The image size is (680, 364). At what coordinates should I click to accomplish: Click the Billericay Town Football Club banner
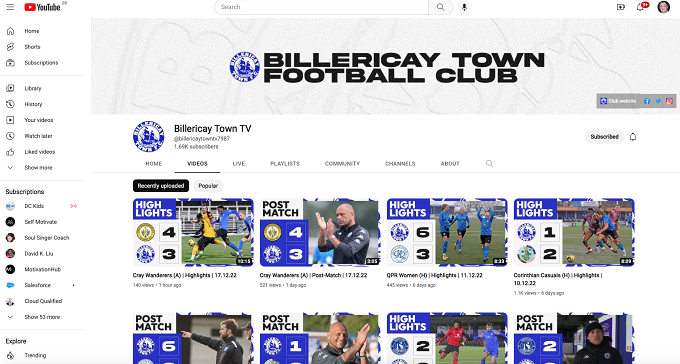pos(385,66)
